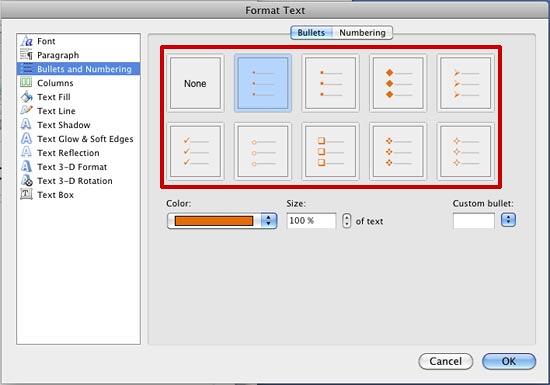
Task: Click the Cancel button
Action: pyautogui.click(x=445, y=361)
